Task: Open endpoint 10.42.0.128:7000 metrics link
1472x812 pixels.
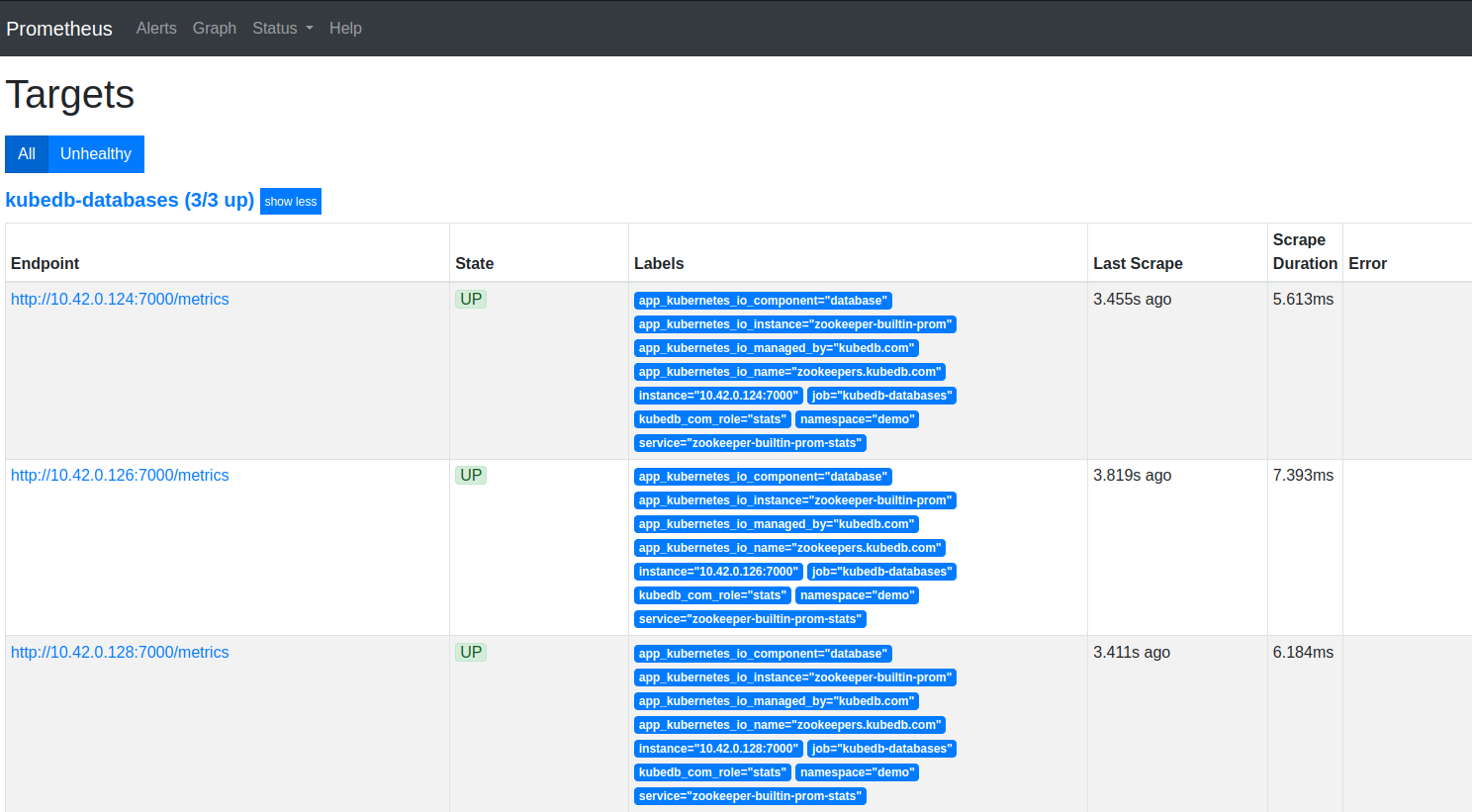Action: coord(120,653)
